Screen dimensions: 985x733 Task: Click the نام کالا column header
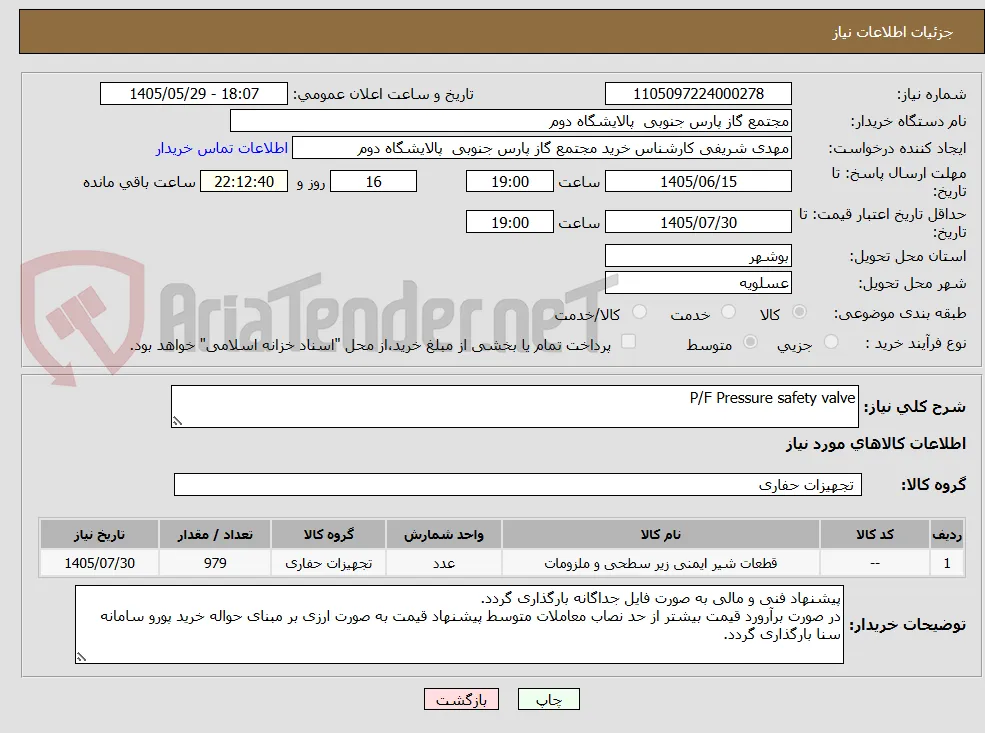coord(661,535)
